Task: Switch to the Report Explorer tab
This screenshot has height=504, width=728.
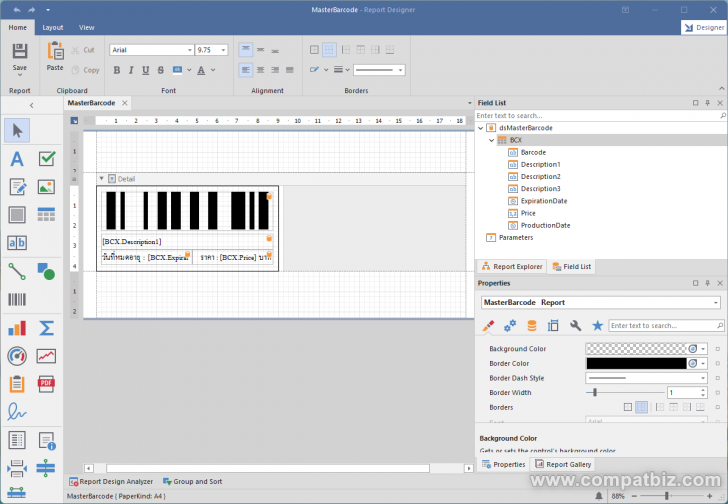Action: (x=512, y=266)
